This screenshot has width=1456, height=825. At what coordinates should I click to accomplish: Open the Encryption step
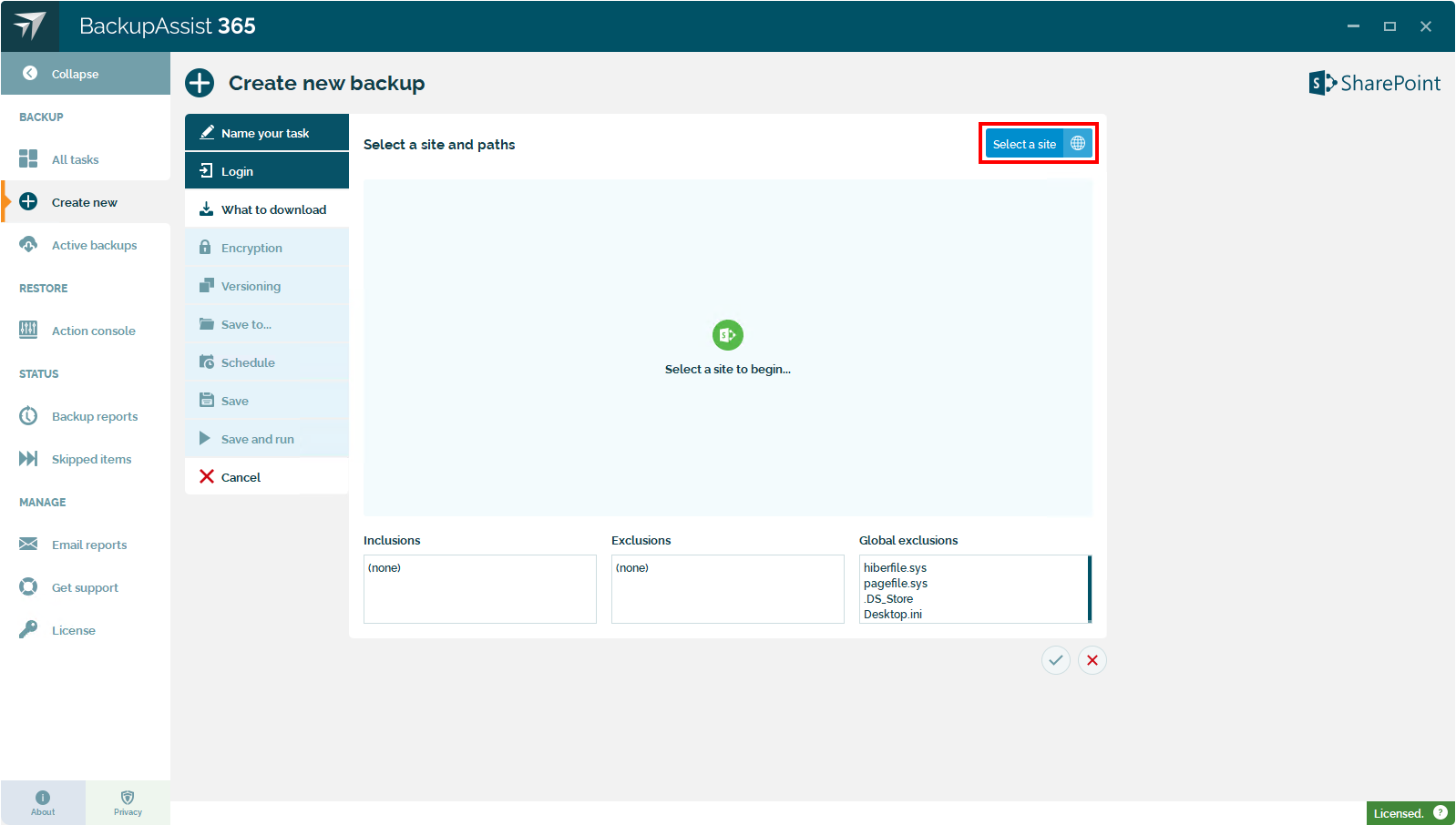[267, 248]
